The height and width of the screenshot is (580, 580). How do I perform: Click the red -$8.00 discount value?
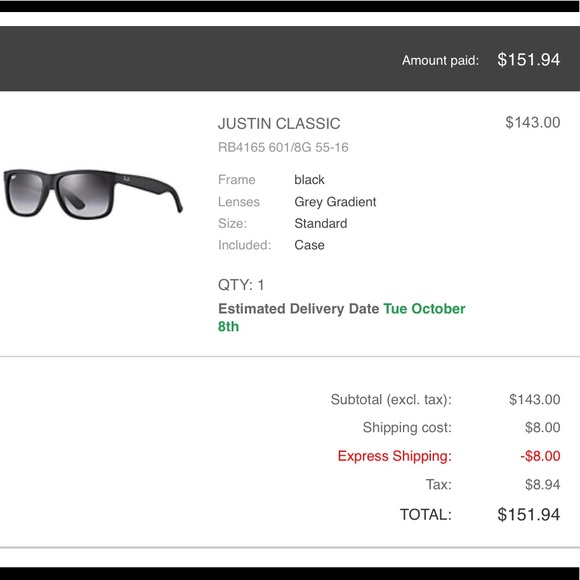click(540, 456)
